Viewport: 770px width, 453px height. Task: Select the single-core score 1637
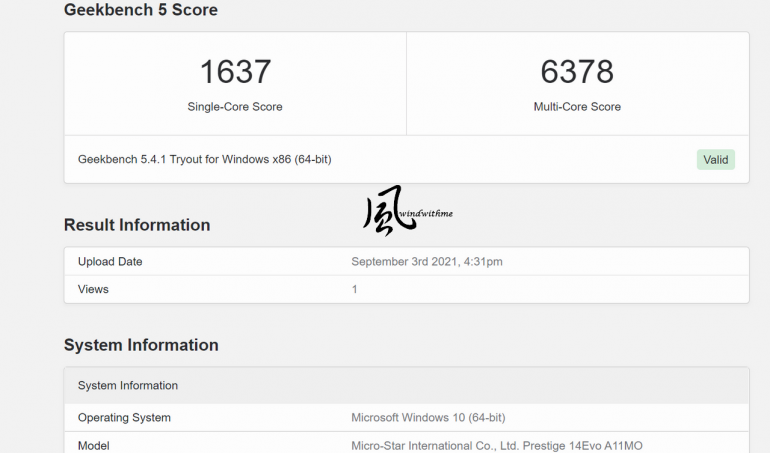235,72
